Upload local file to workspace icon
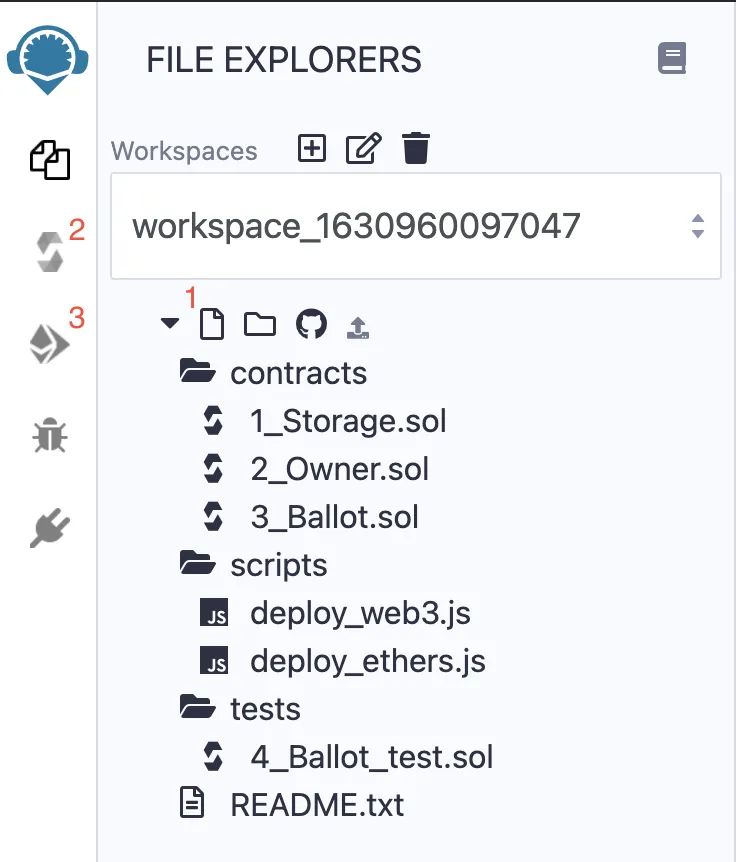The width and height of the screenshot is (736, 862). [x=358, y=328]
